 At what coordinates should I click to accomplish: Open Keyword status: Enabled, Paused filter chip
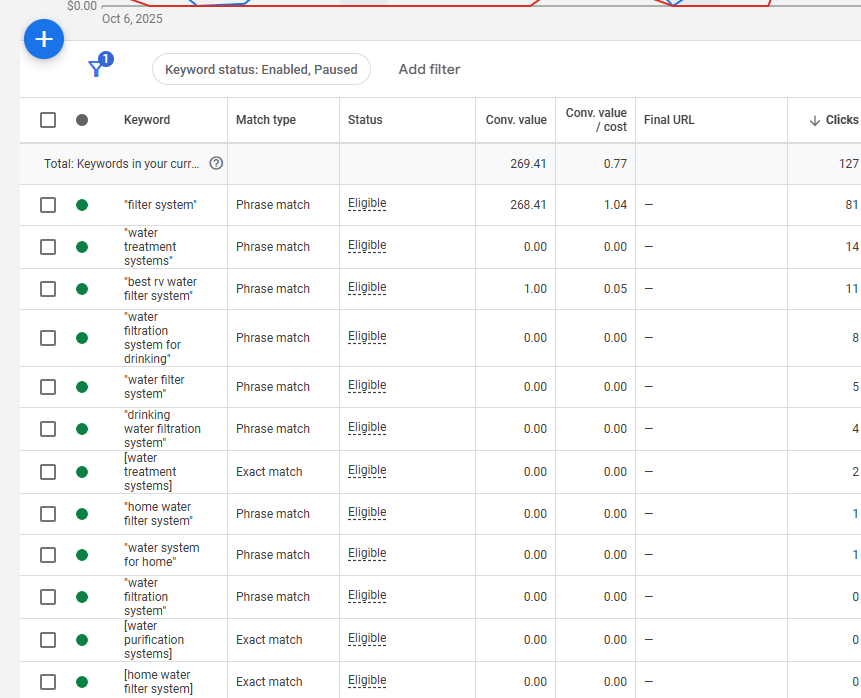(x=261, y=69)
